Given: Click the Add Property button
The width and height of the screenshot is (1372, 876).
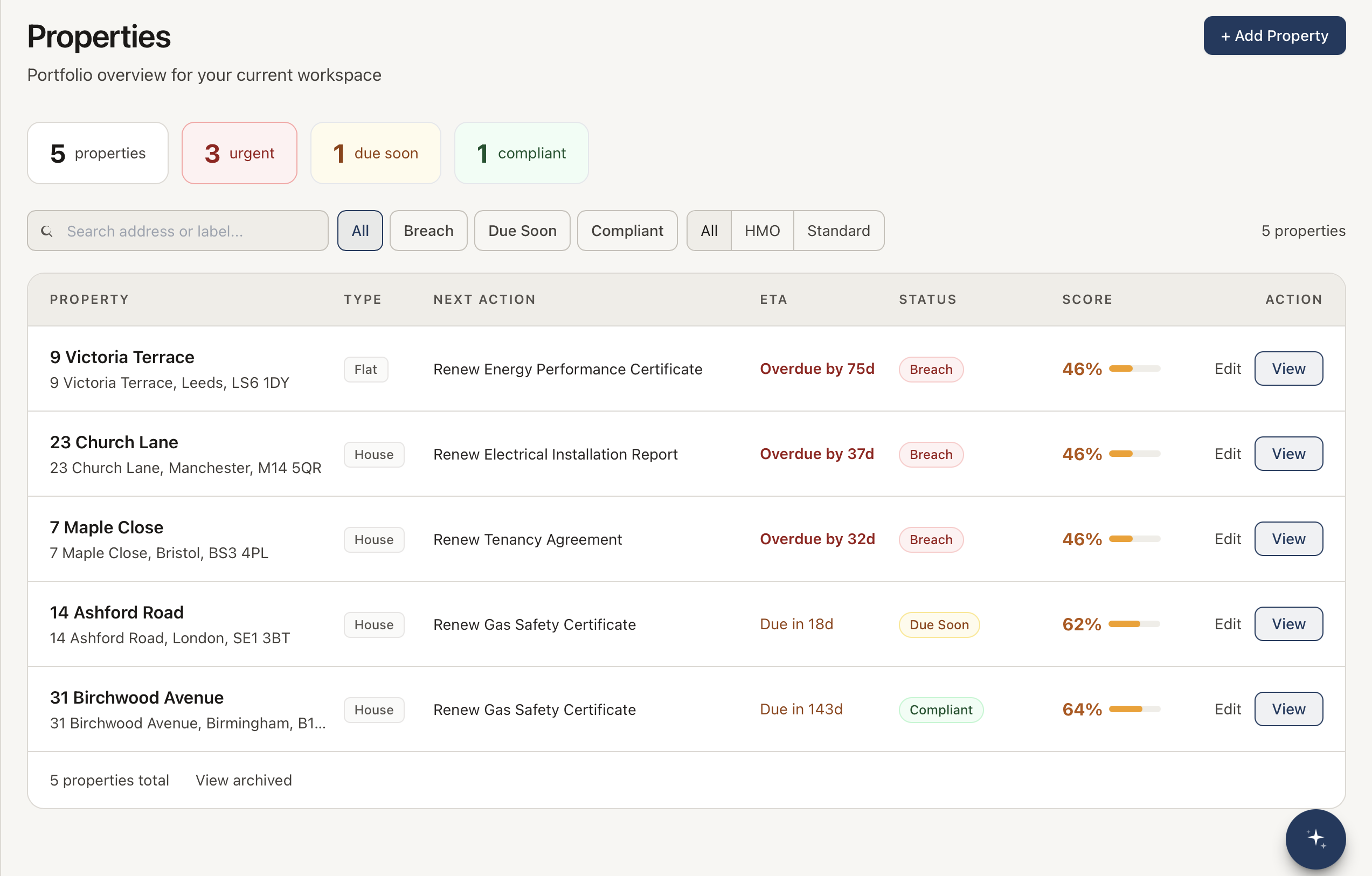Looking at the screenshot, I should coord(1274,36).
